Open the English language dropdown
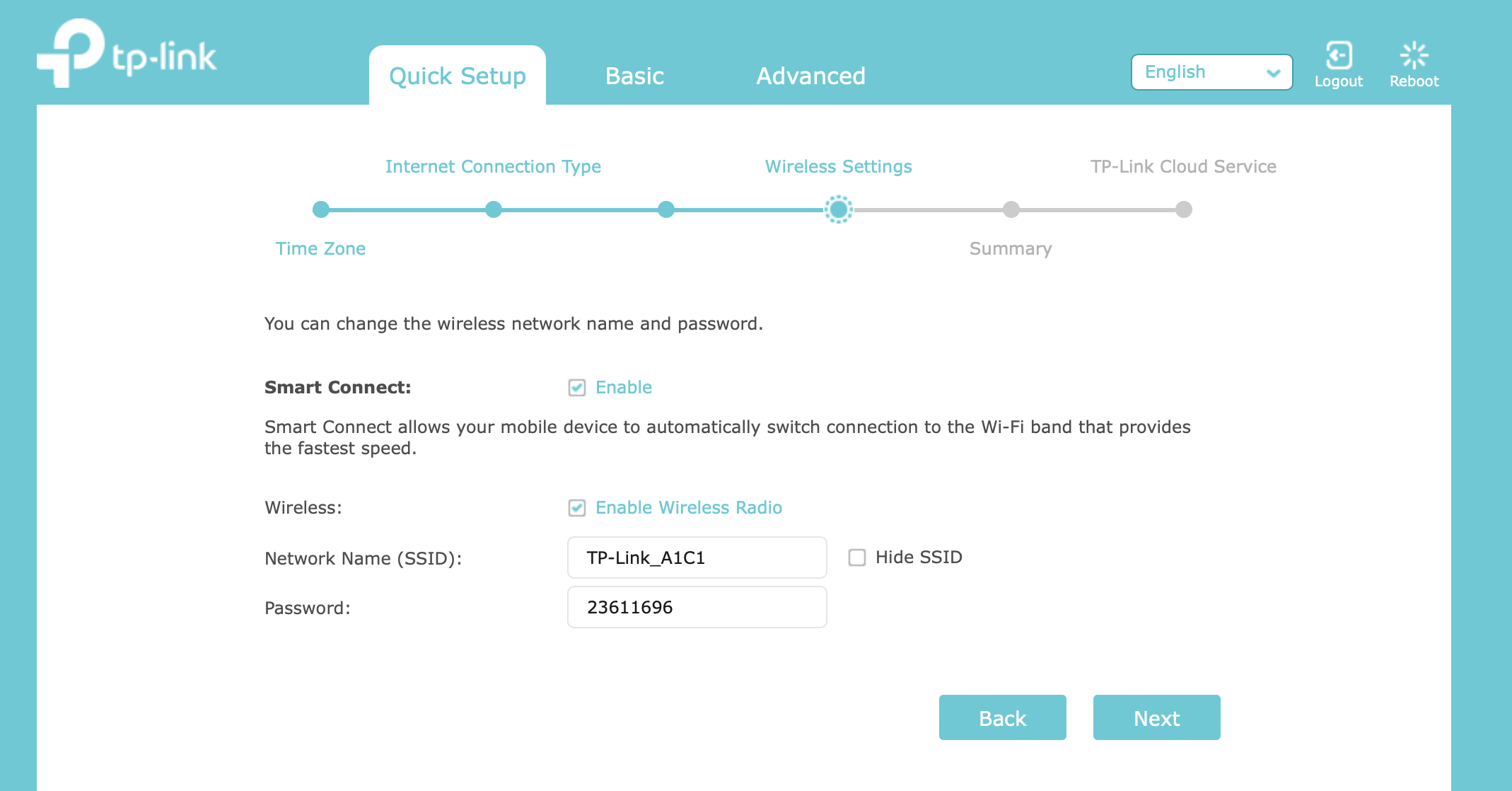Image resolution: width=1512 pixels, height=791 pixels. tap(1210, 71)
